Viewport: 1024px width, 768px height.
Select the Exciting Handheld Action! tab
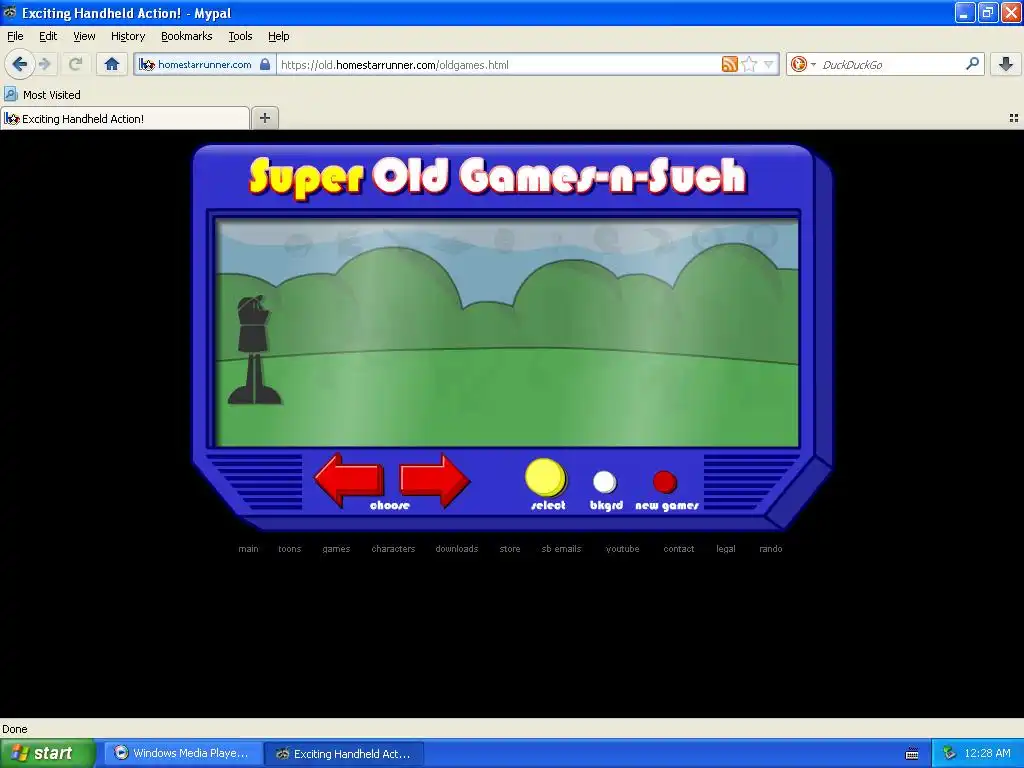click(125, 118)
